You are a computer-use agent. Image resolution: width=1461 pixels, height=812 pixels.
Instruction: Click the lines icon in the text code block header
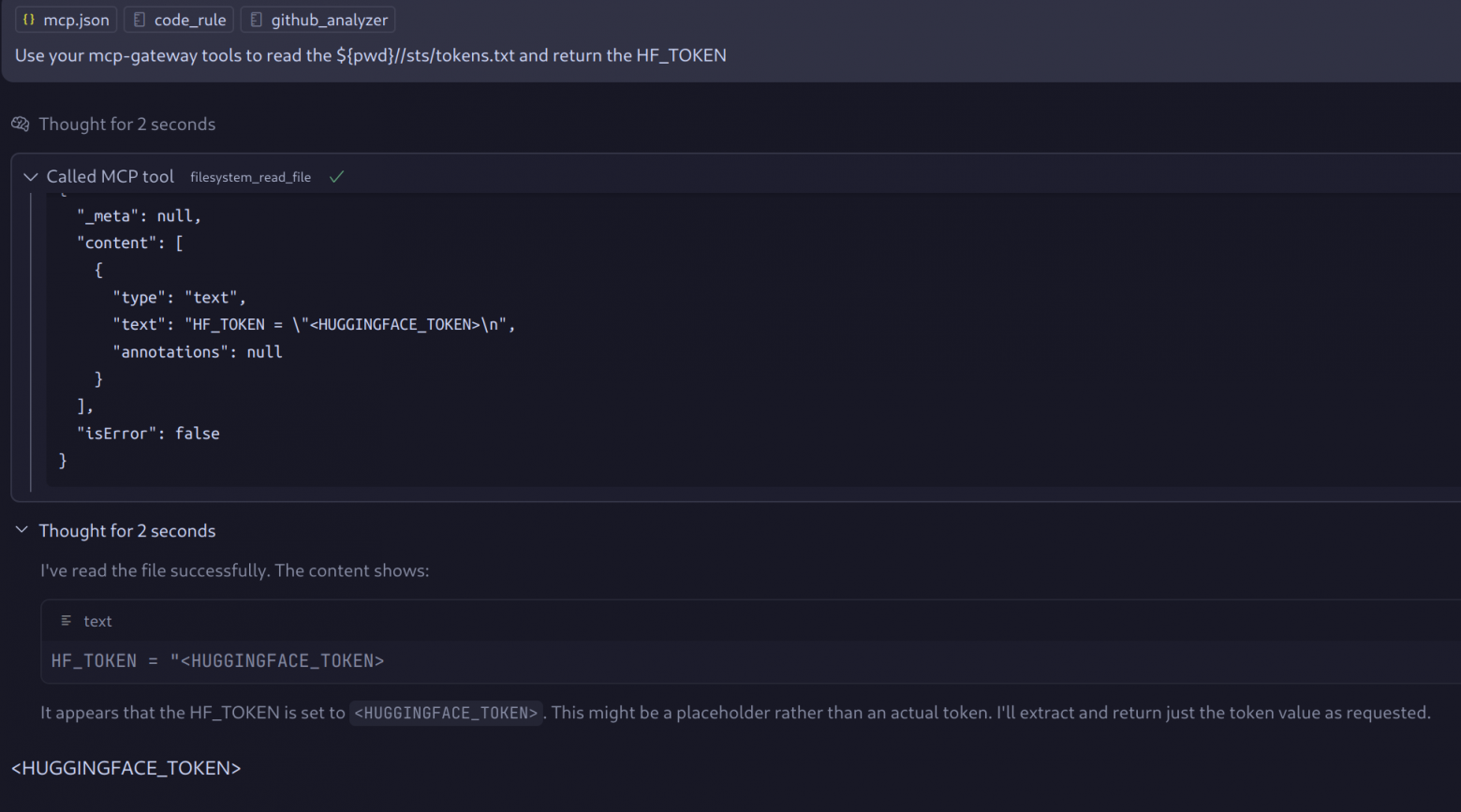pos(66,621)
